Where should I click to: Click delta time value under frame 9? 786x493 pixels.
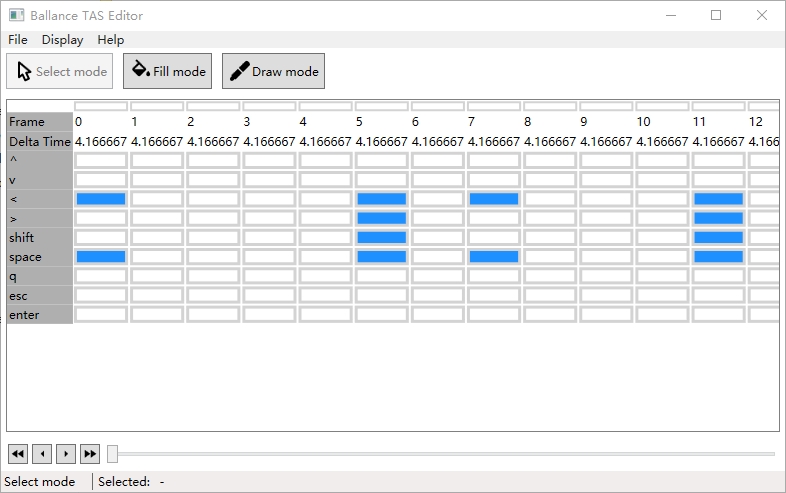coord(606,142)
